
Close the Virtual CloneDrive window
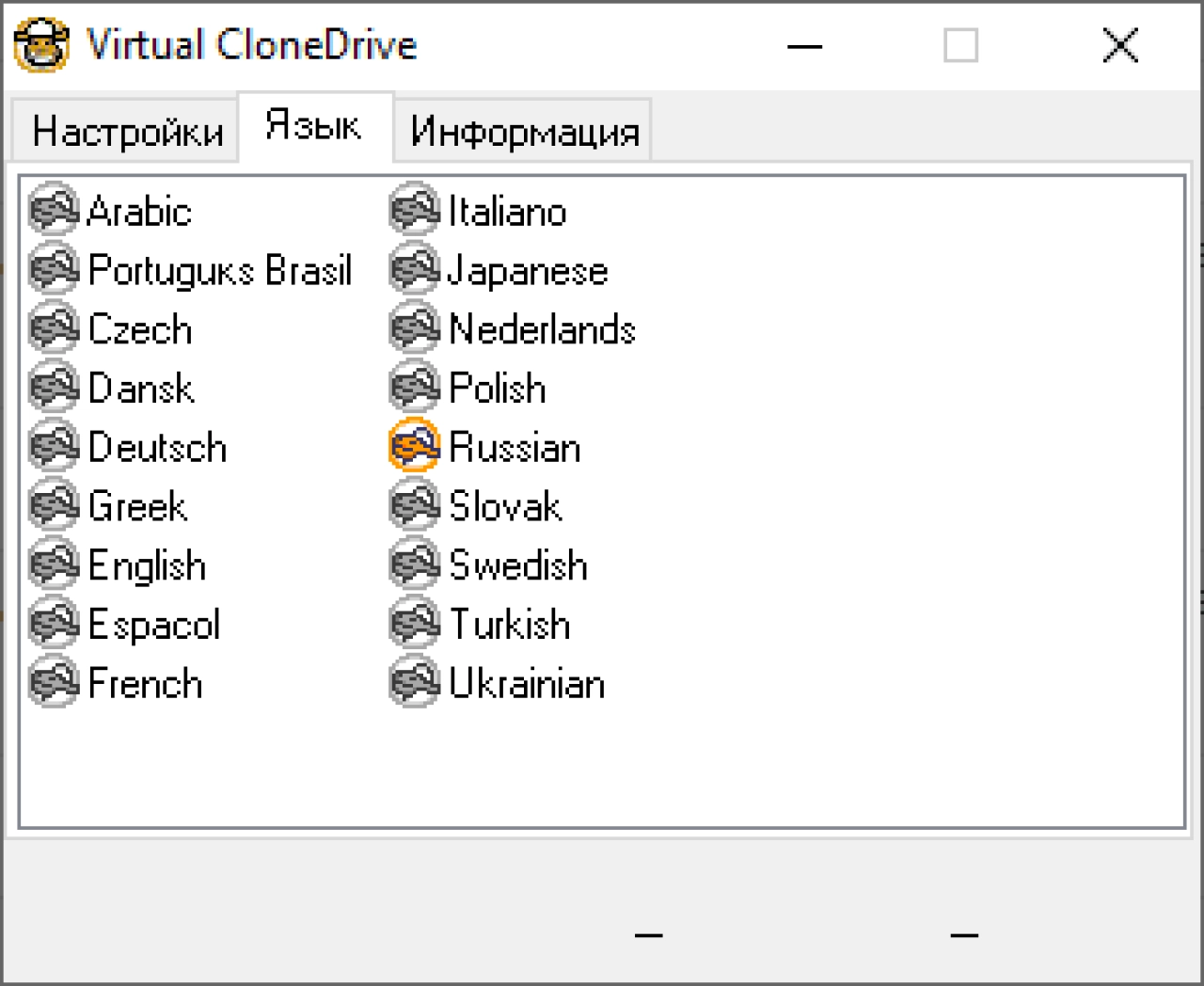1120,45
